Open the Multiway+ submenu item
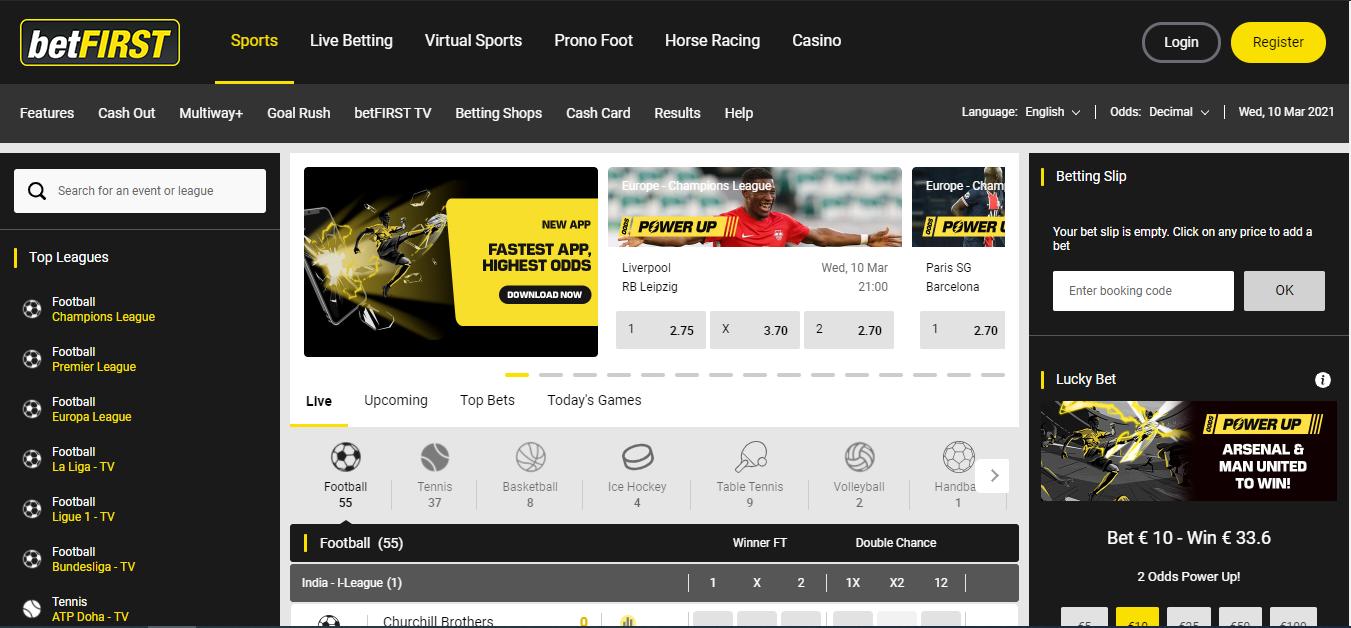The width and height of the screenshot is (1351, 628). (x=211, y=113)
